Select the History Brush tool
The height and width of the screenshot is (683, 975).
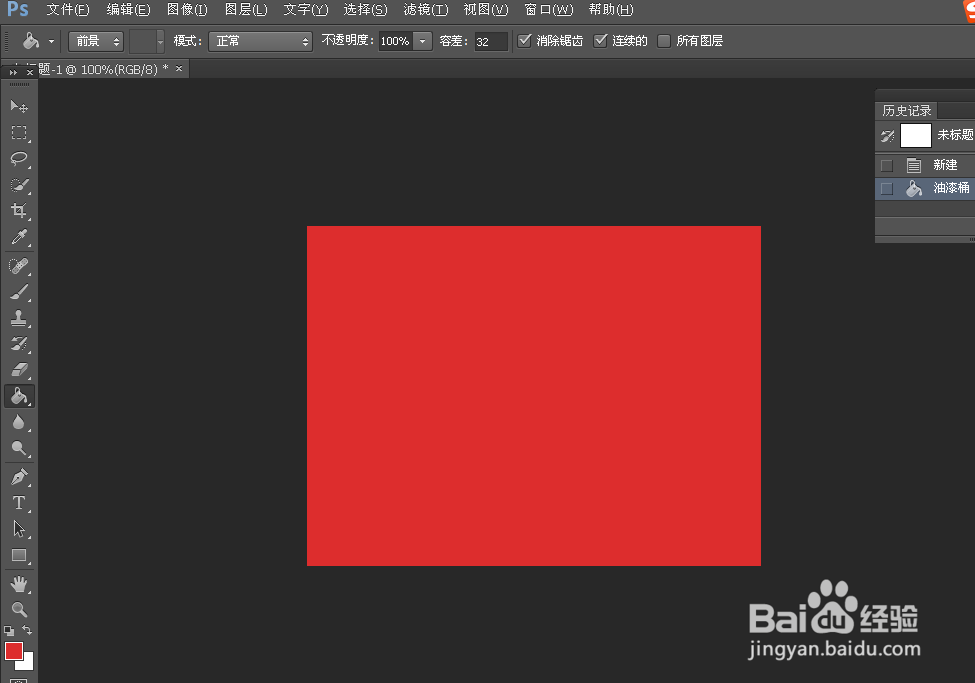tap(19, 344)
